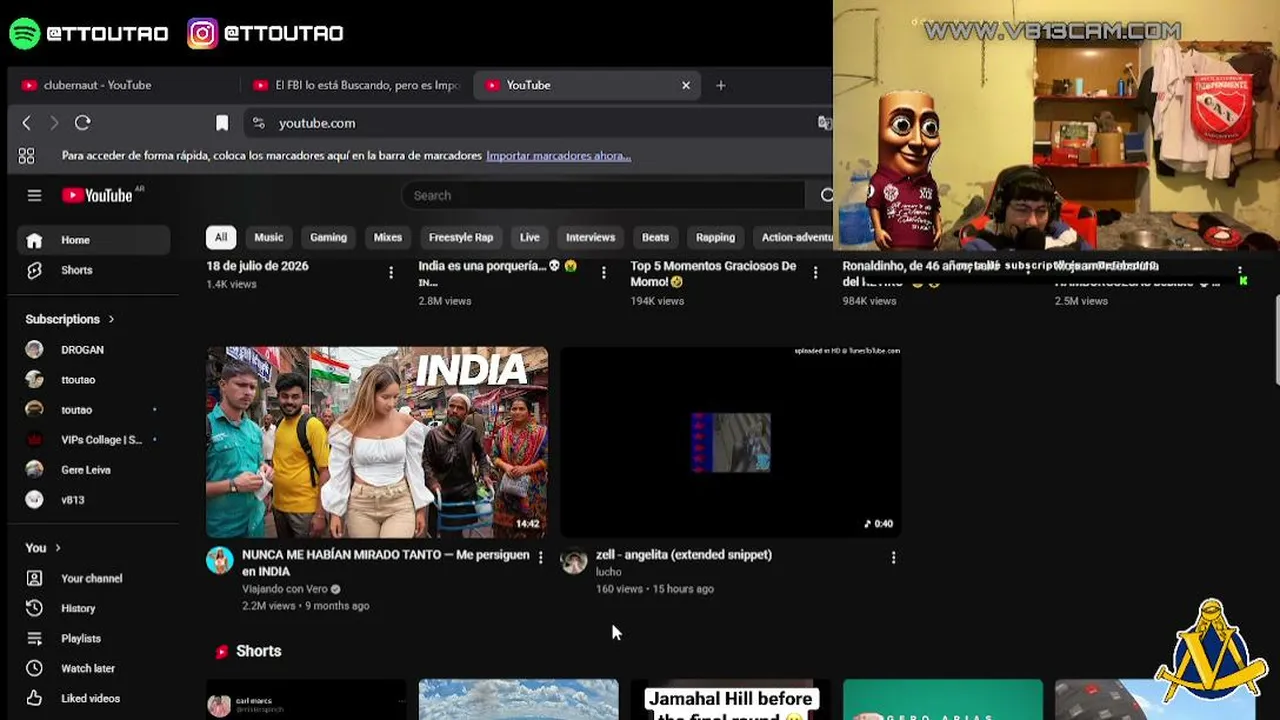Open the "18 de julio de 2026" video title
This screenshot has width=1280, height=720.
click(x=257, y=266)
